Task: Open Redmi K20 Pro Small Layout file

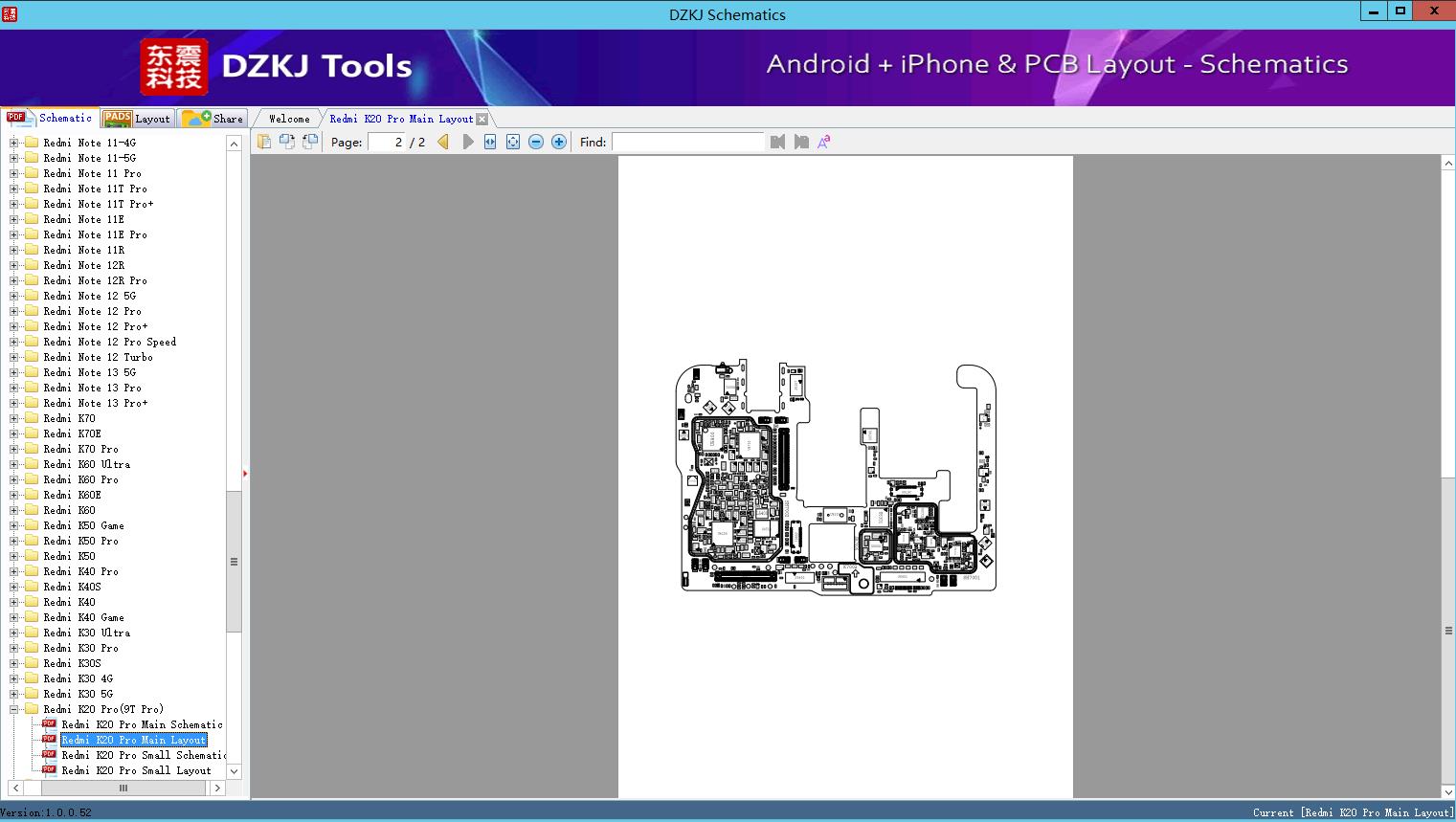Action: [x=136, y=770]
